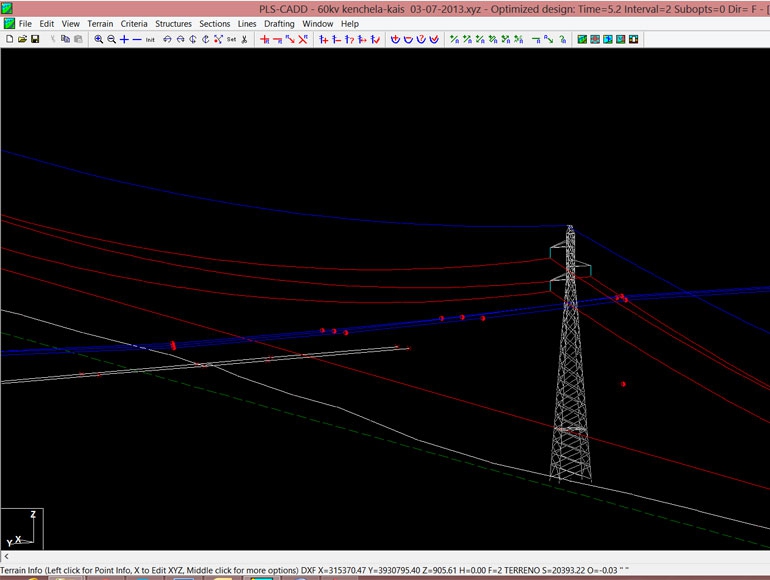Open the File menu
Image resolution: width=770 pixels, height=580 pixels.
pyautogui.click(x=25, y=24)
